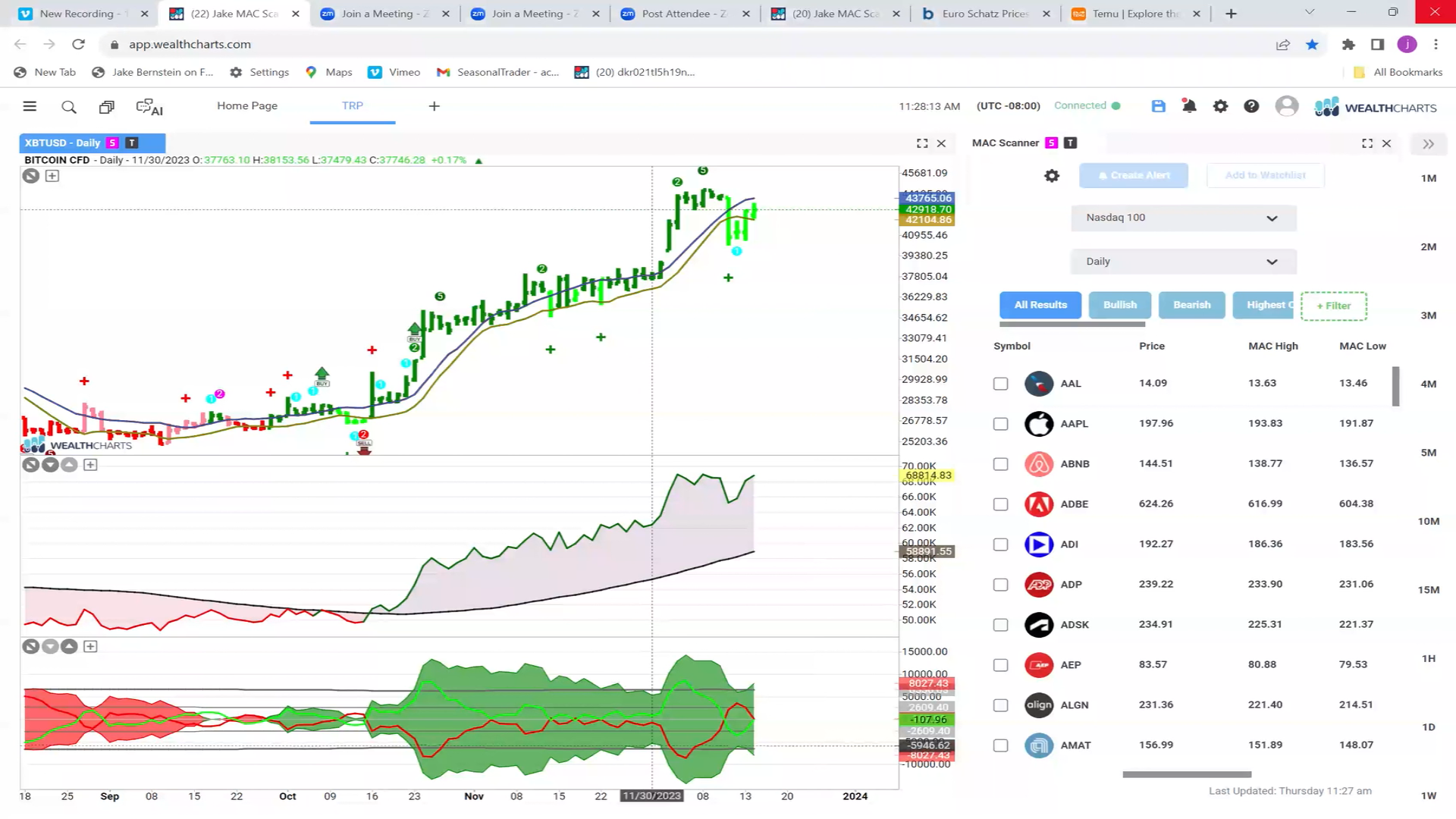Hide the price chart indicator with eye icon
The image size is (1456, 819).
point(30,176)
